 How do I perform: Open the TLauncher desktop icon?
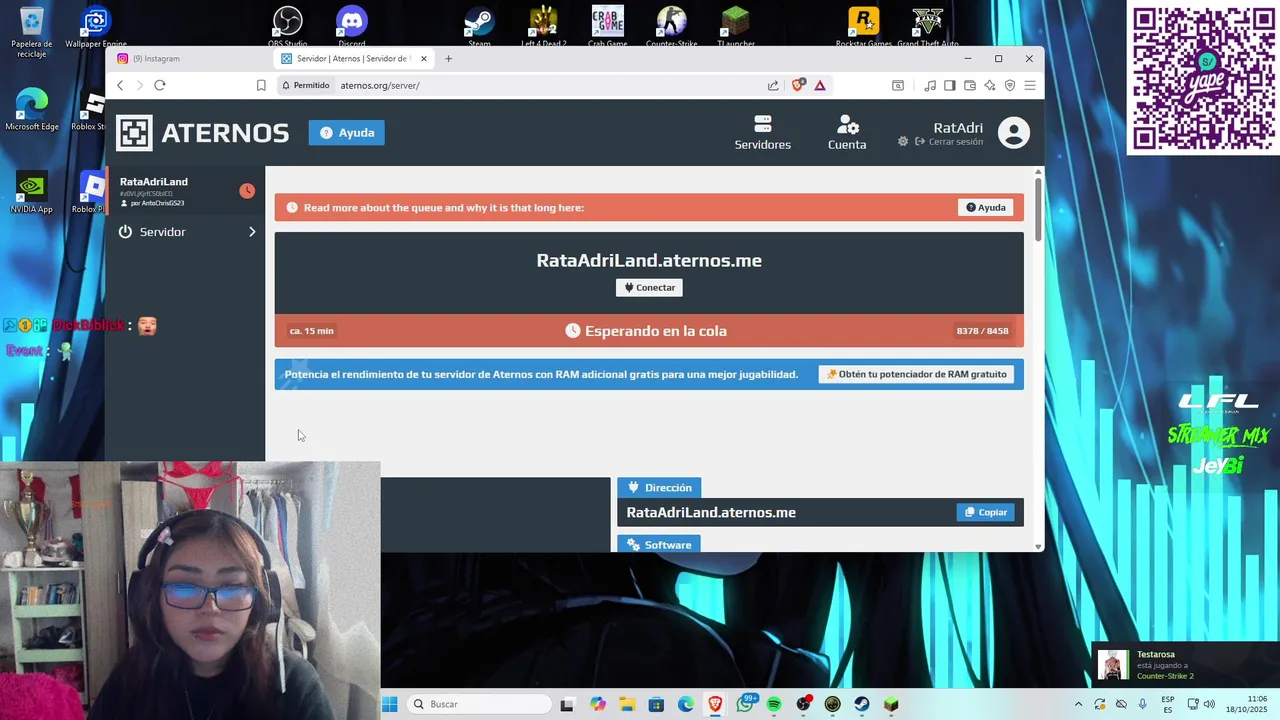(x=736, y=27)
